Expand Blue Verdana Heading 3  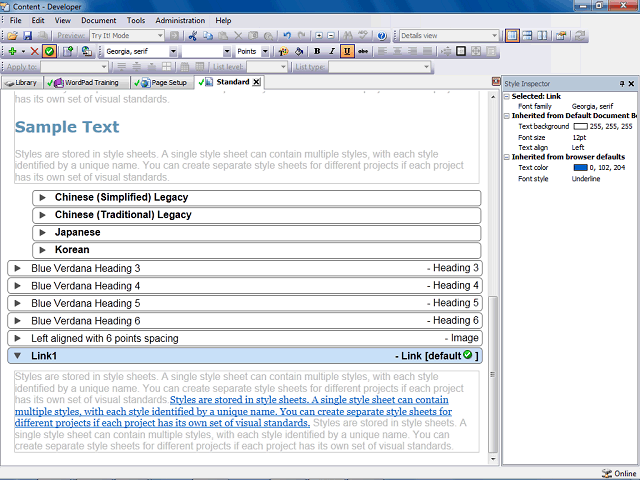(x=18, y=268)
